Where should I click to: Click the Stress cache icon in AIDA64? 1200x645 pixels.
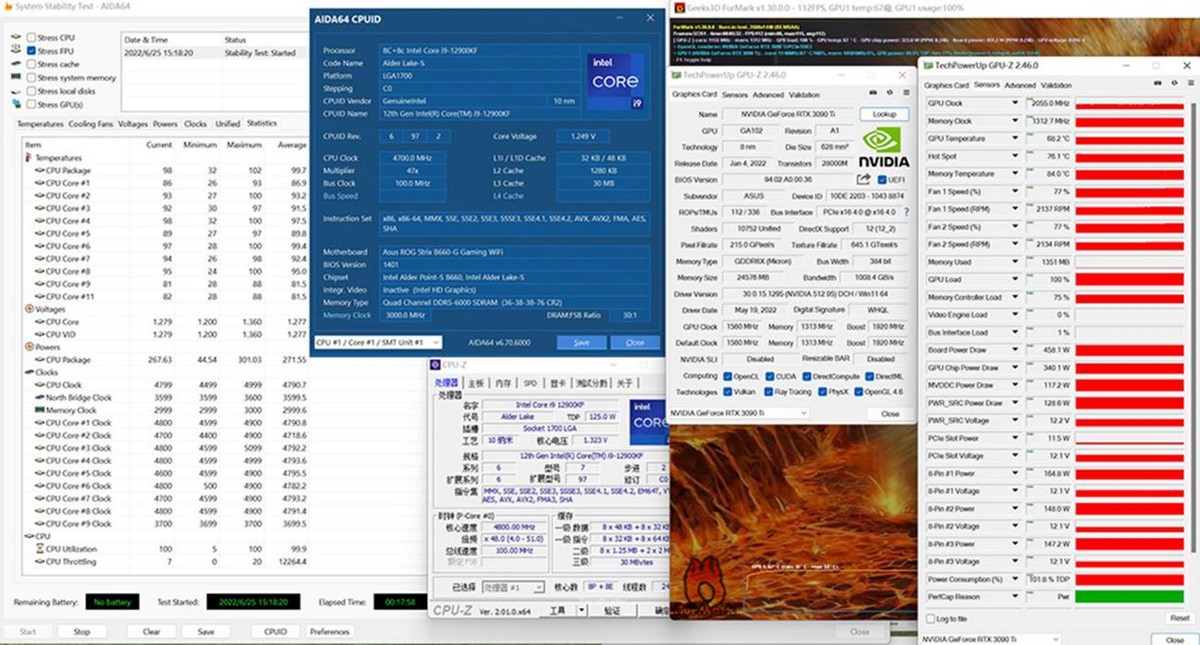(x=15, y=62)
